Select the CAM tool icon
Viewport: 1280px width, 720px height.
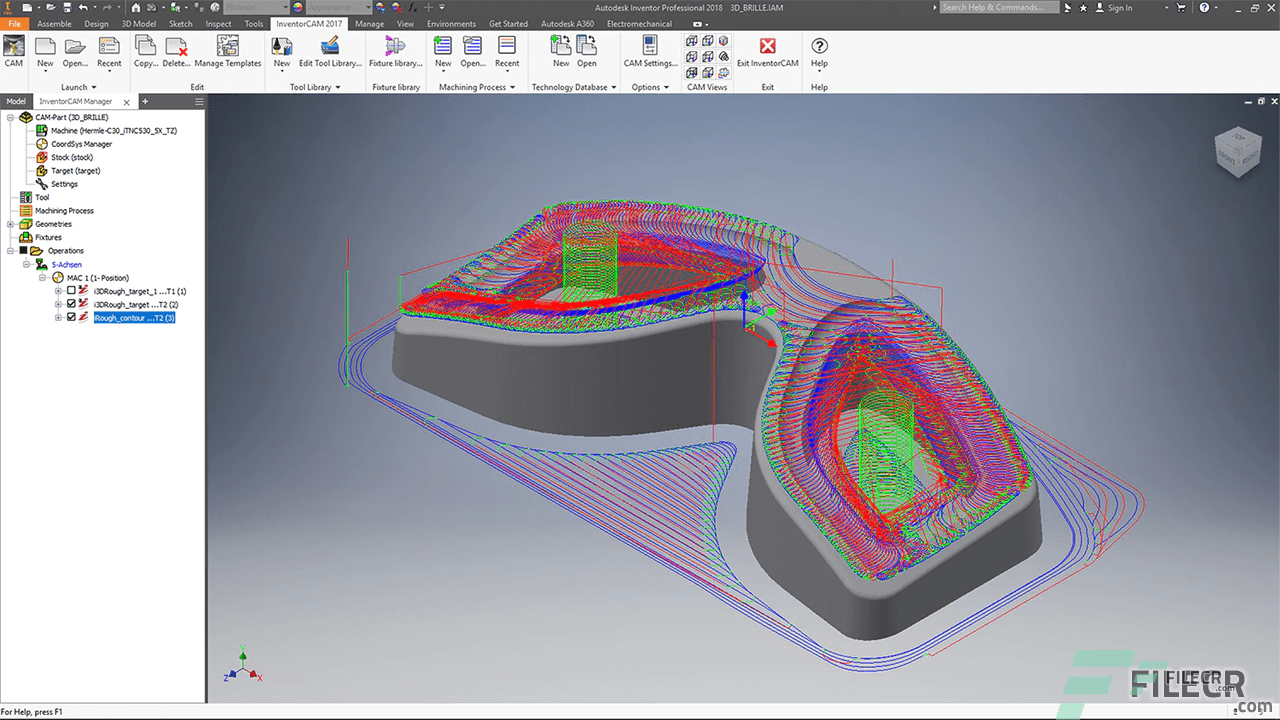point(13,50)
